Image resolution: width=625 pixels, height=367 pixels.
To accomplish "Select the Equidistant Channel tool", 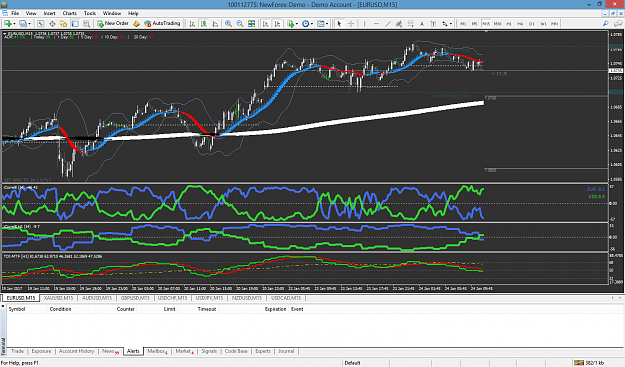I will (x=399, y=24).
